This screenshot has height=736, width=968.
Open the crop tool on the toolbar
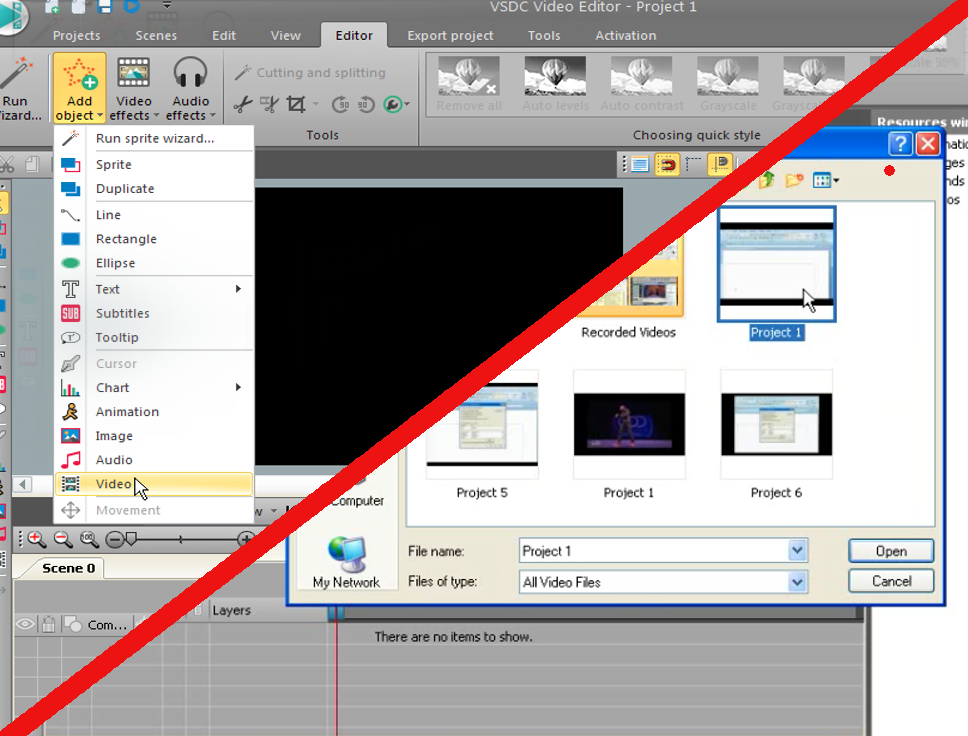tap(296, 103)
